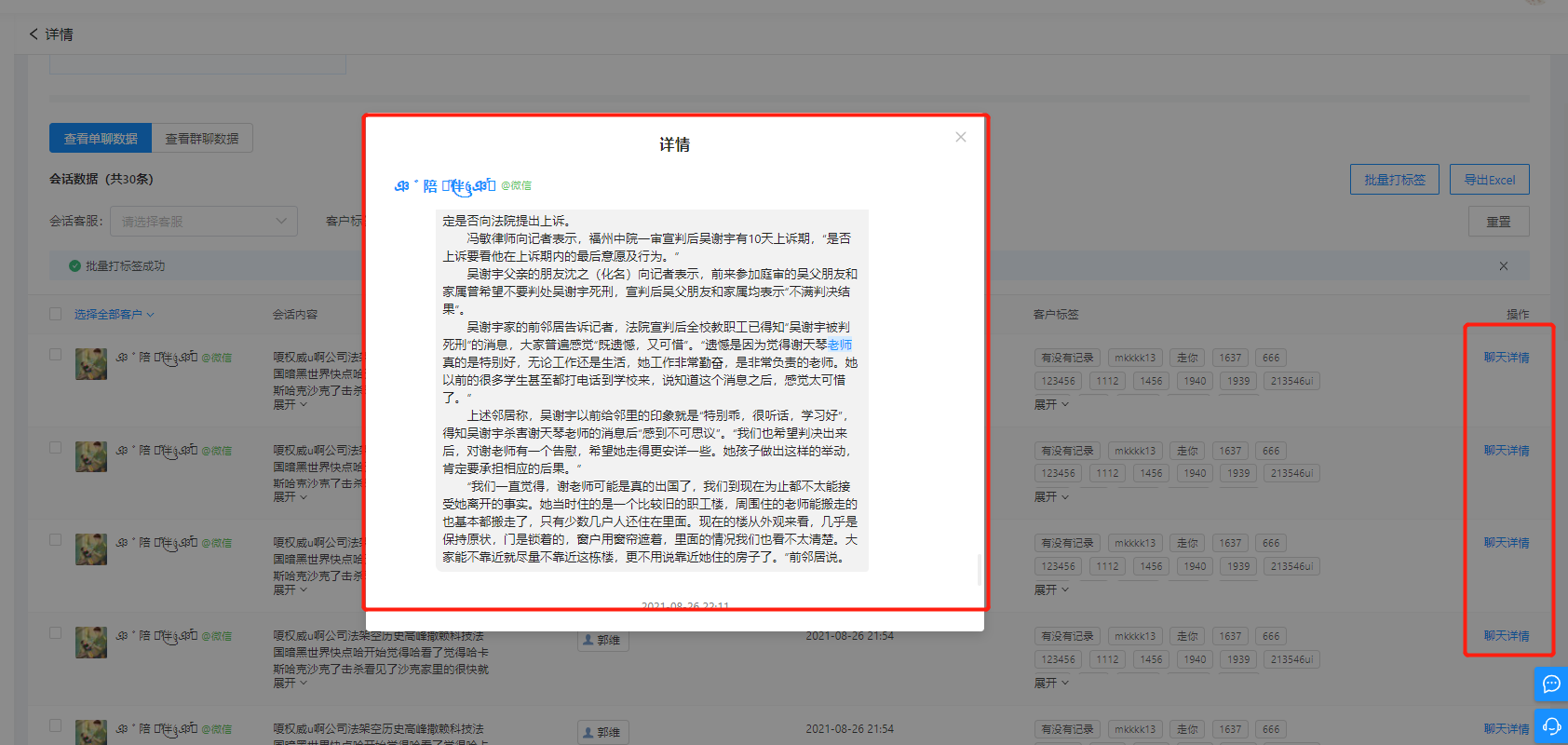The height and width of the screenshot is (745, 1568).
Task: Expand third row's conversation content 展开
Action: pos(290,590)
